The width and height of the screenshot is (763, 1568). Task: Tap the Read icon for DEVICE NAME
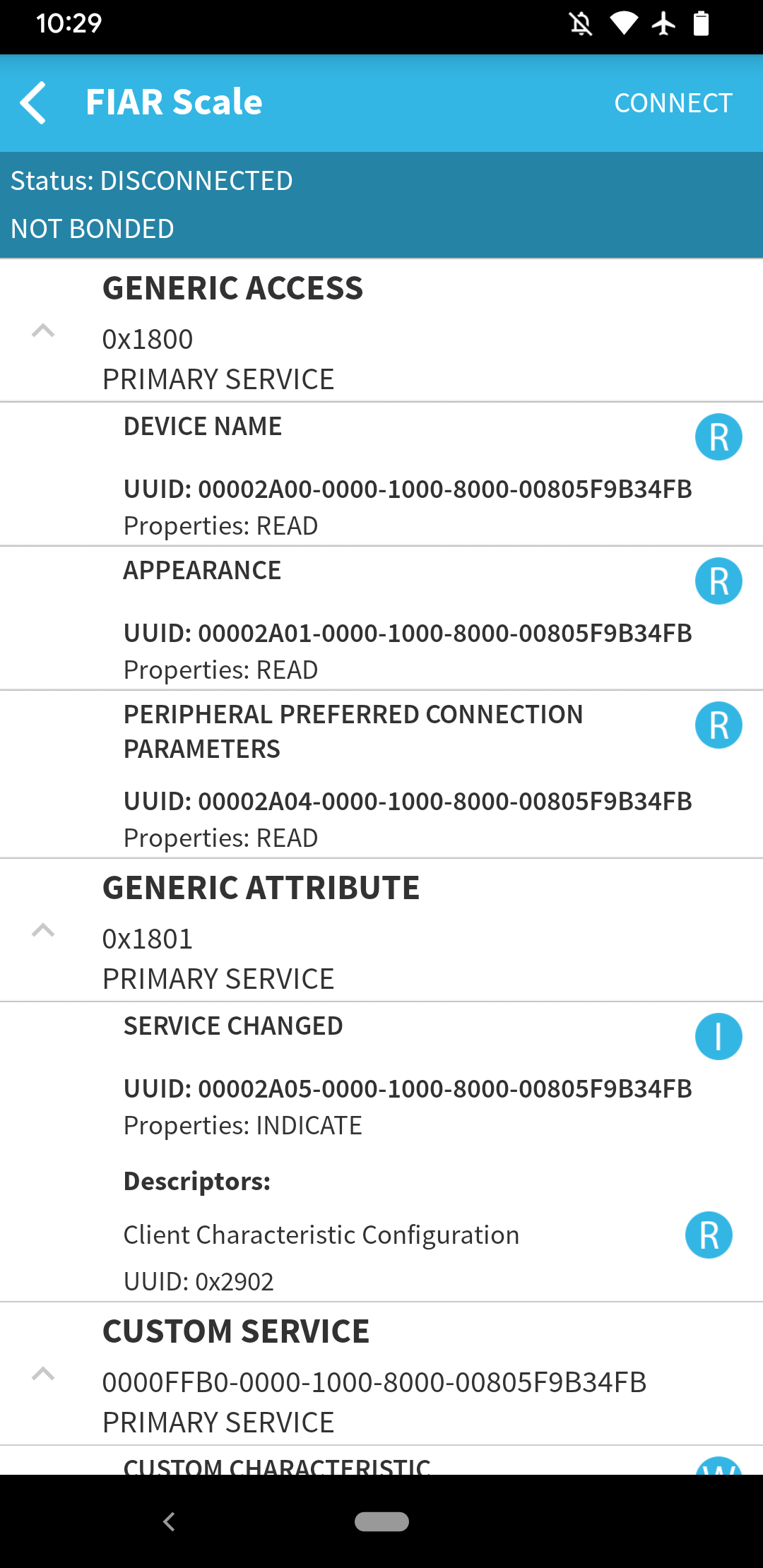[718, 437]
